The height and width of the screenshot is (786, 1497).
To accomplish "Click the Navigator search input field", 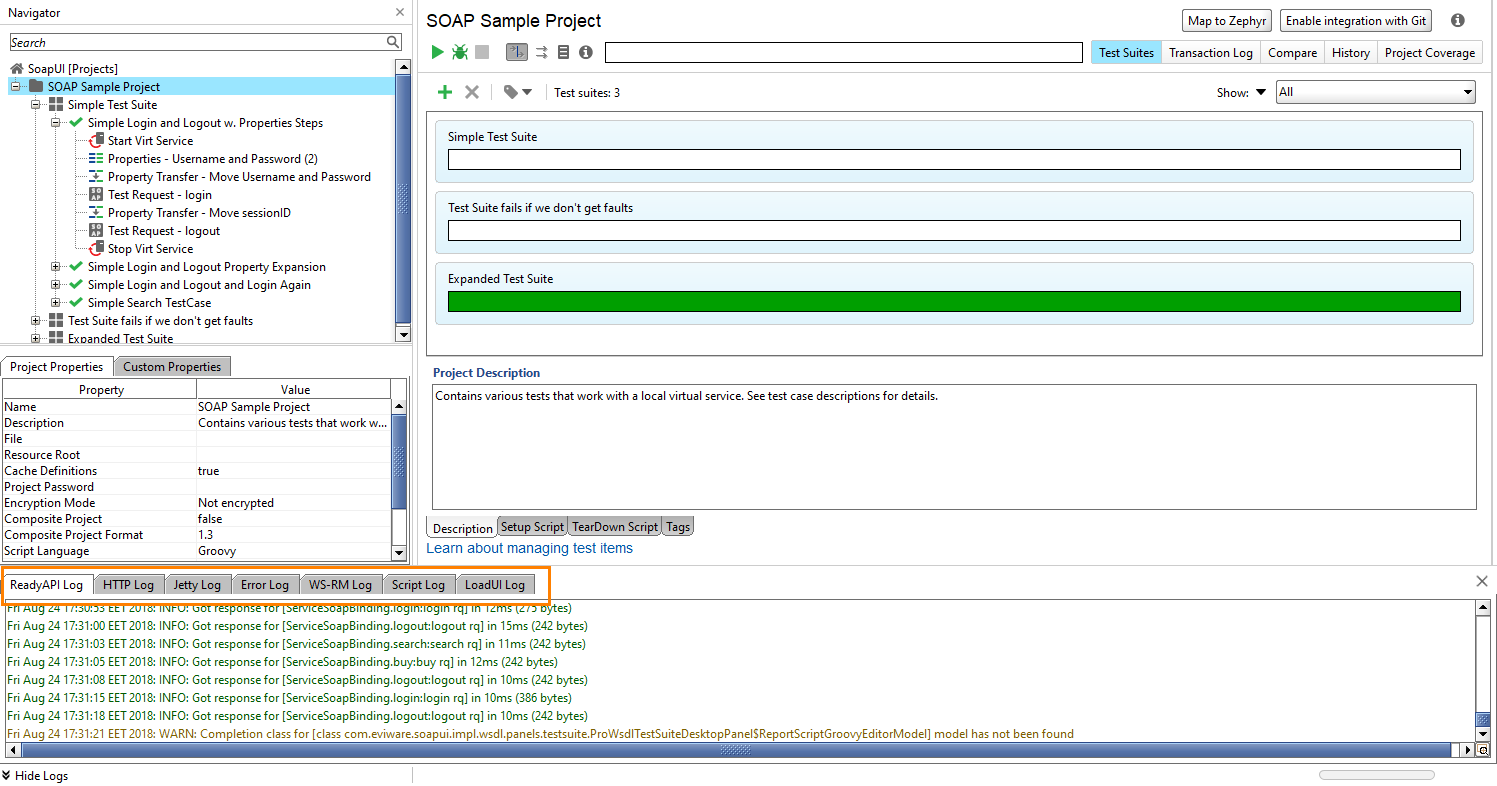I will [x=197, y=42].
